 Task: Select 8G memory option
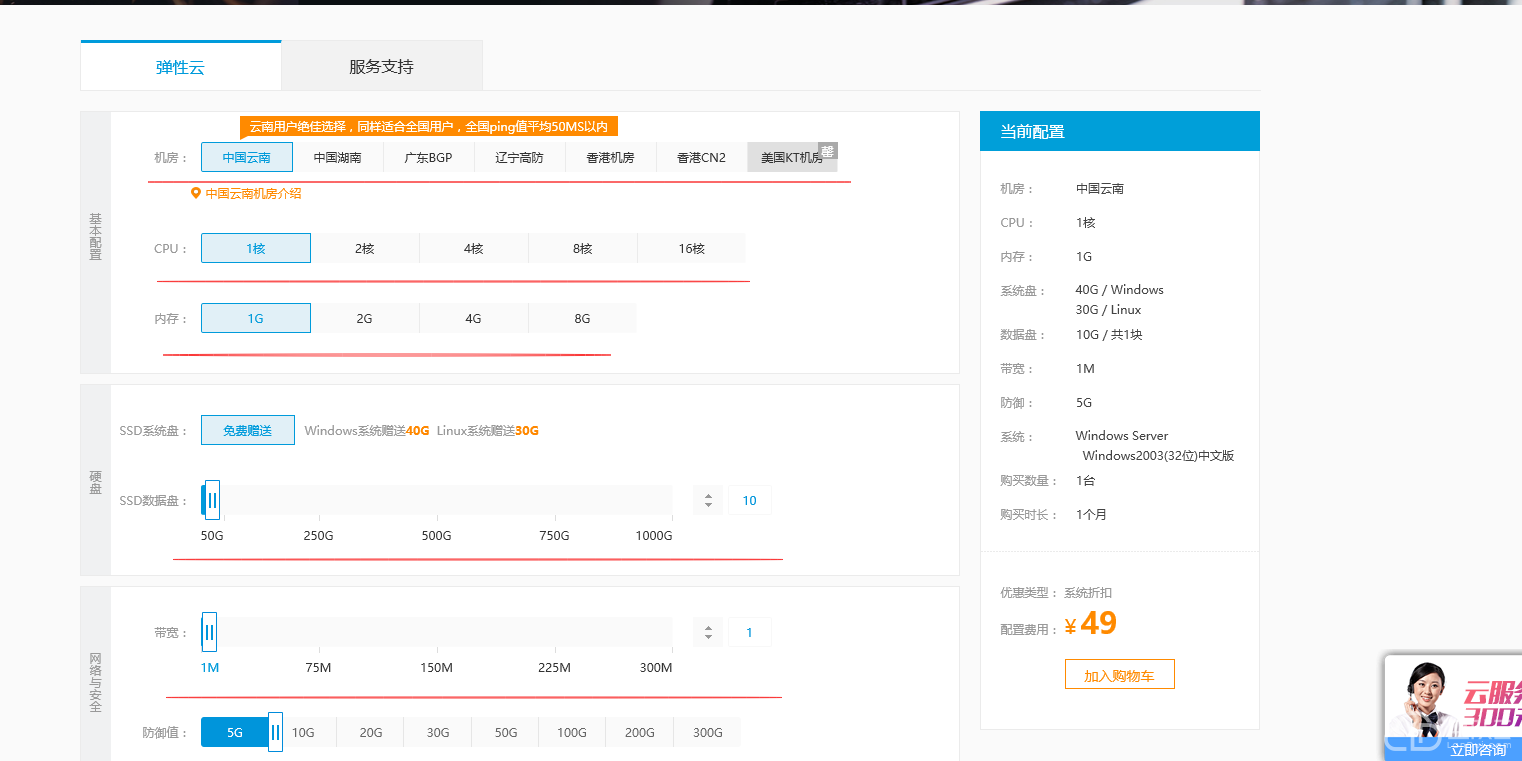(x=582, y=318)
